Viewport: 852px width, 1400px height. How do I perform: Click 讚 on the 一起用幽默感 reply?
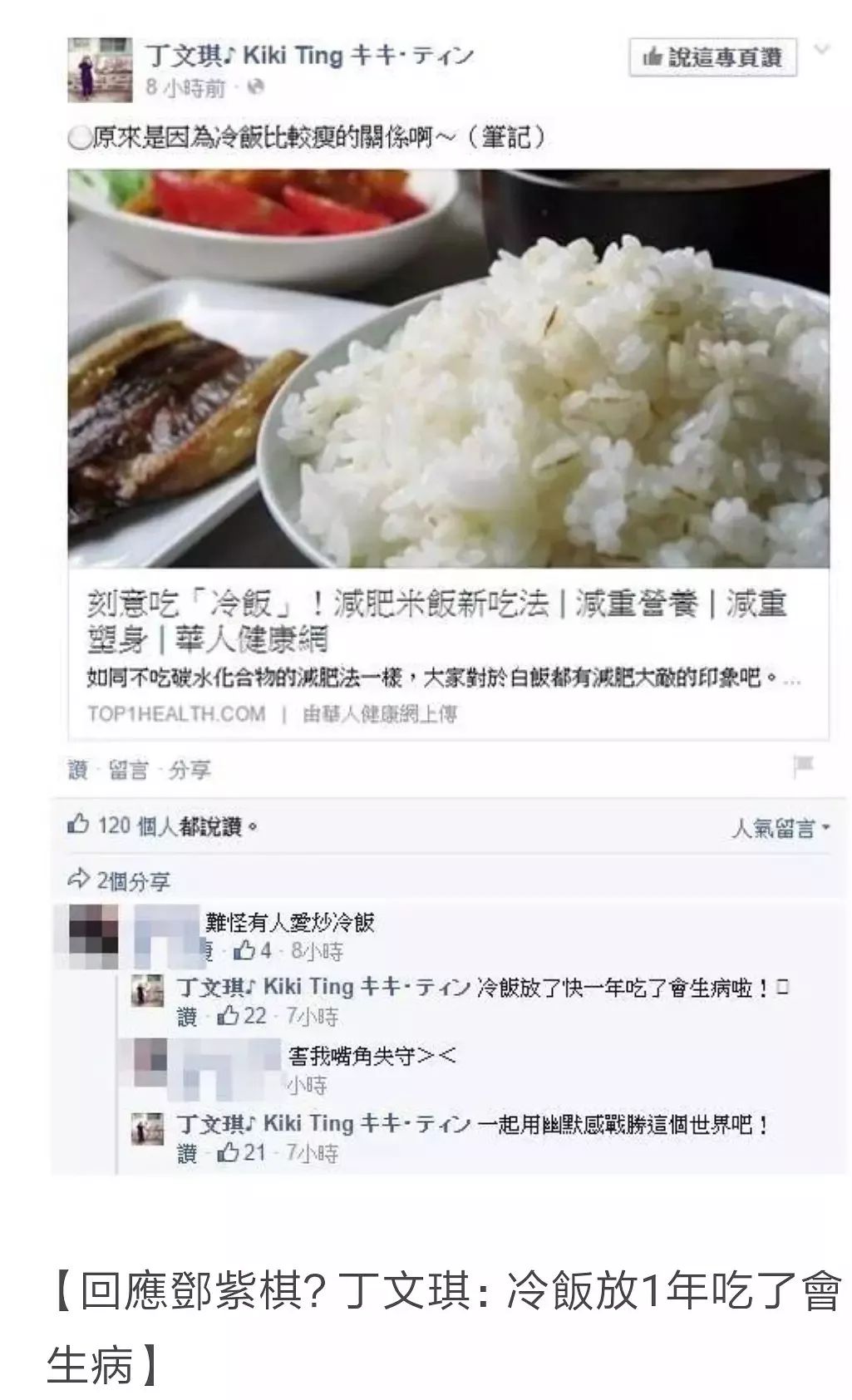point(187,1153)
